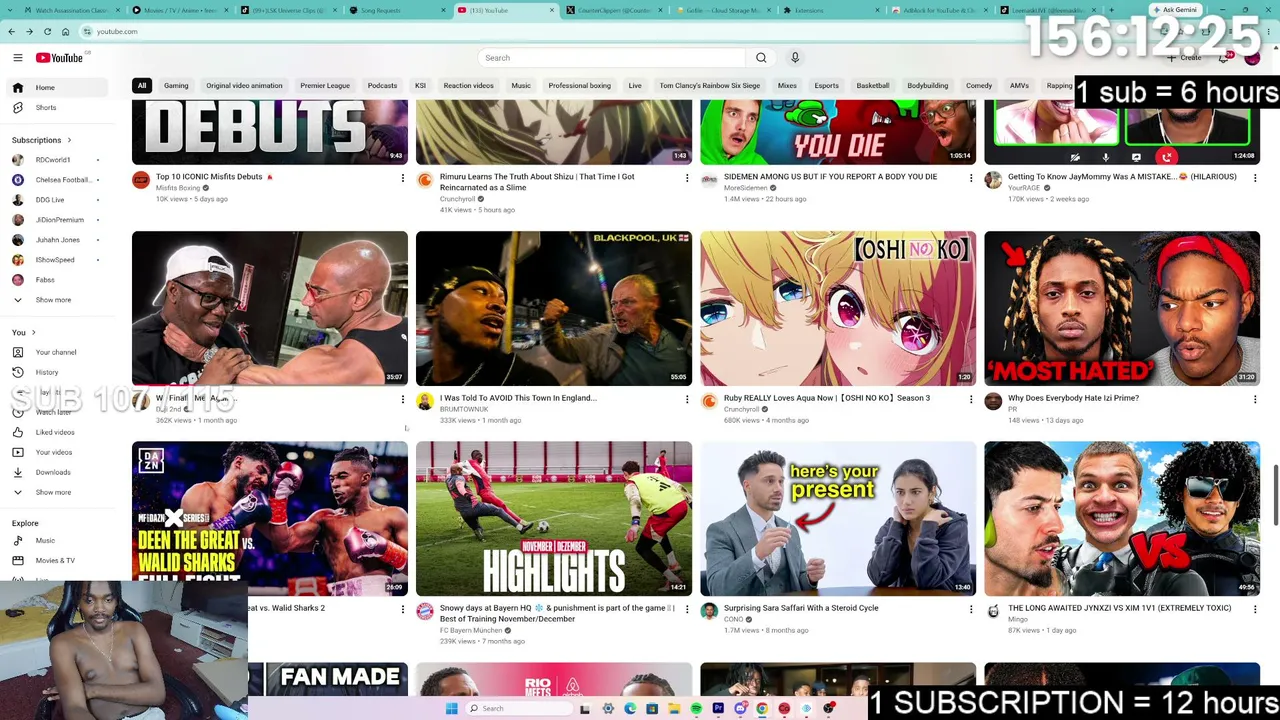Open options menu for SIDEMEN AMONG US video

click(x=971, y=178)
